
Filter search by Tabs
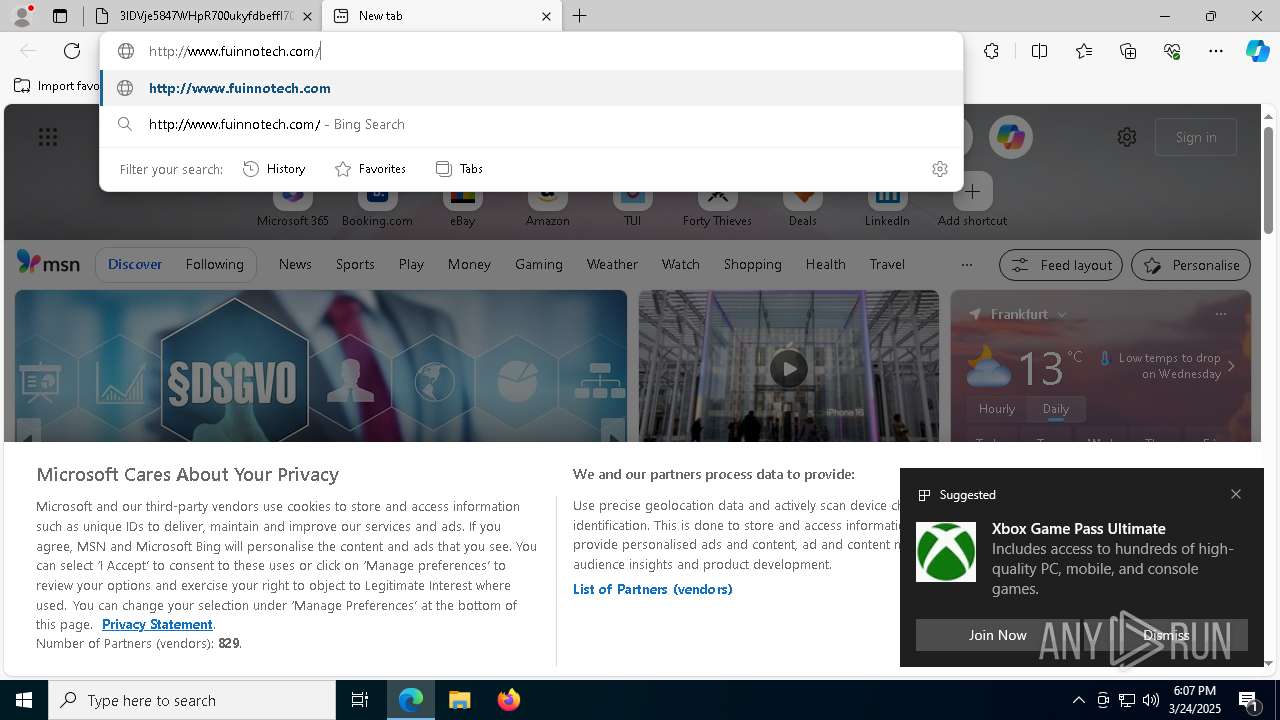459,169
